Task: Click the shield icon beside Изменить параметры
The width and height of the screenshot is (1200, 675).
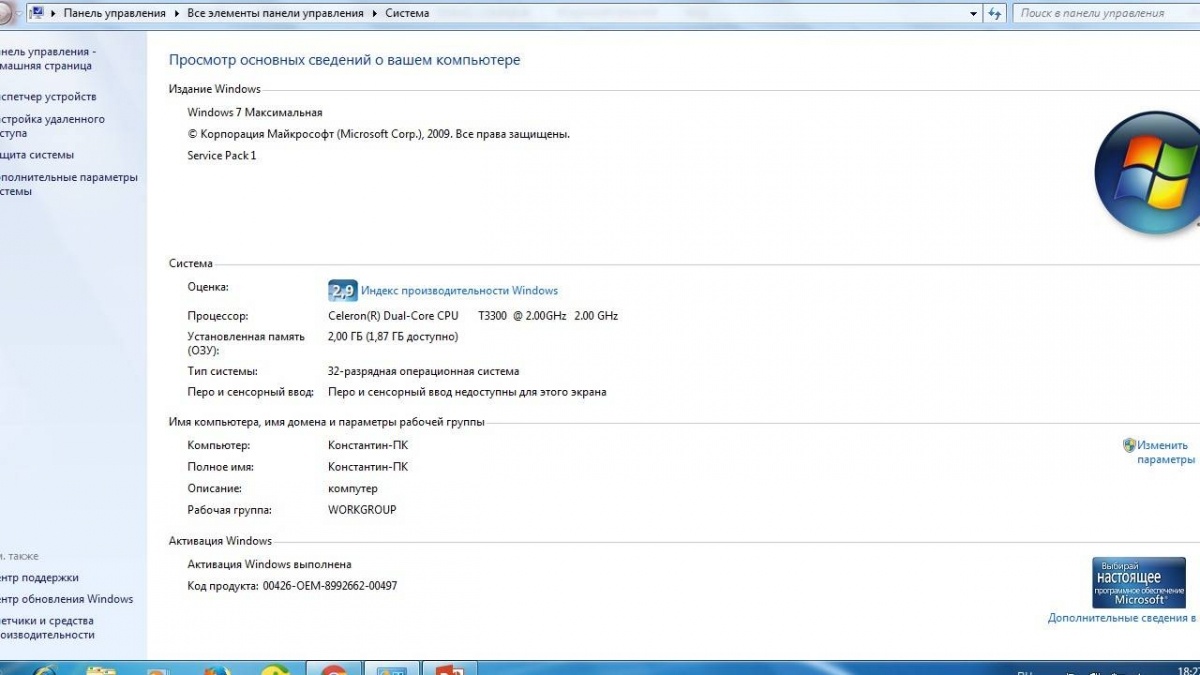Action: point(1129,445)
